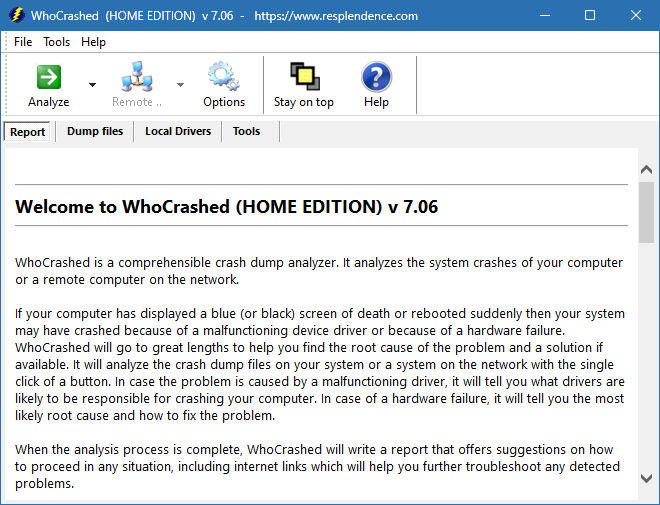Close the WhoCrashed window
Viewport: 660px width, 505px height.
click(x=636, y=16)
